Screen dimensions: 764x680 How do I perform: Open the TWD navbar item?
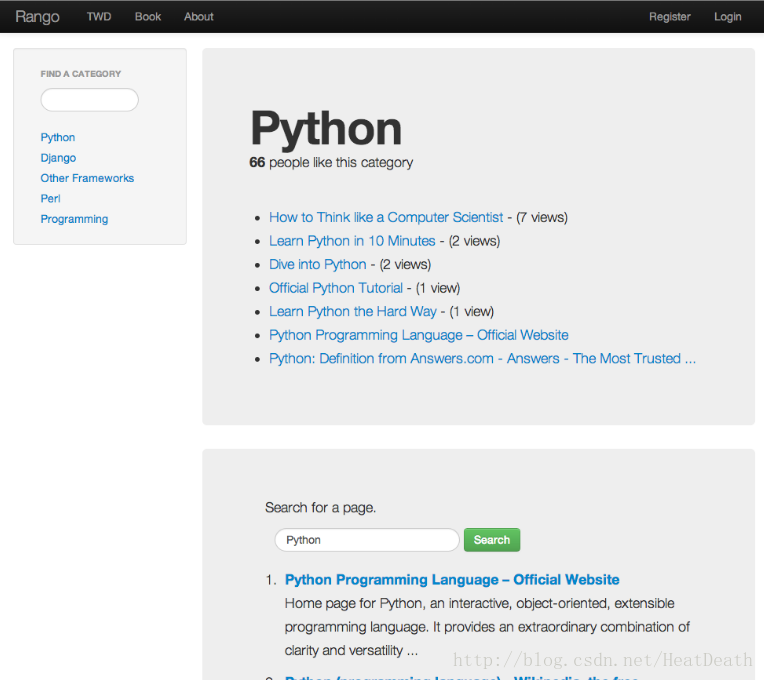coord(99,17)
